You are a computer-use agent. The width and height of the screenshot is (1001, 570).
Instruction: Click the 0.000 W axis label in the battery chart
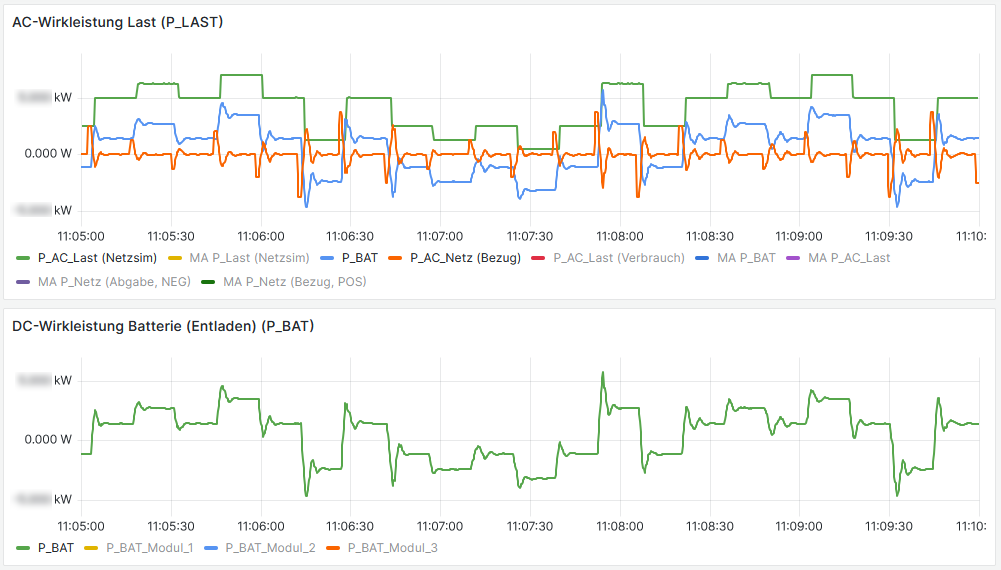46,439
